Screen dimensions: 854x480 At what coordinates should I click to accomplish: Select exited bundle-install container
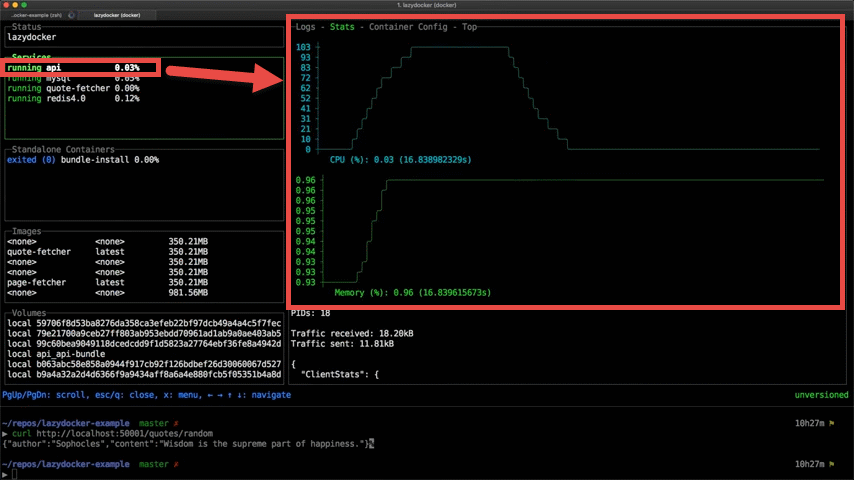82,159
